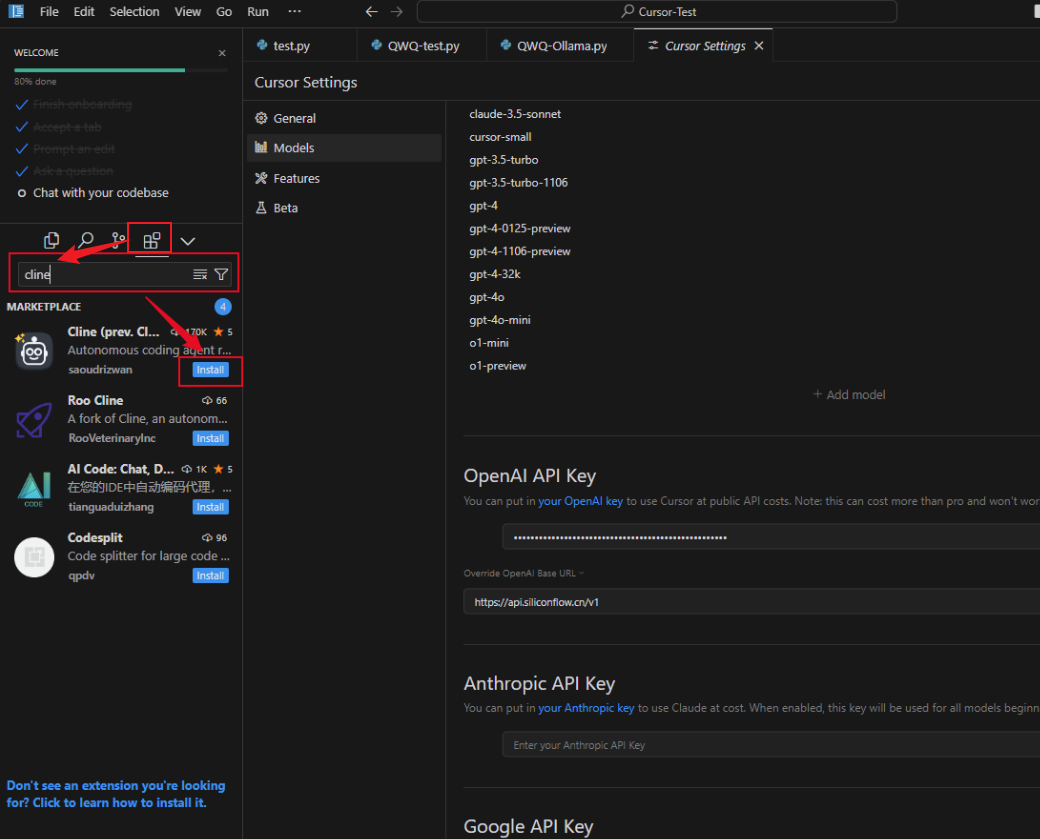Open the overflow menu with three dots
Viewport: 1040px width, 839px height.
click(x=294, y=12)
